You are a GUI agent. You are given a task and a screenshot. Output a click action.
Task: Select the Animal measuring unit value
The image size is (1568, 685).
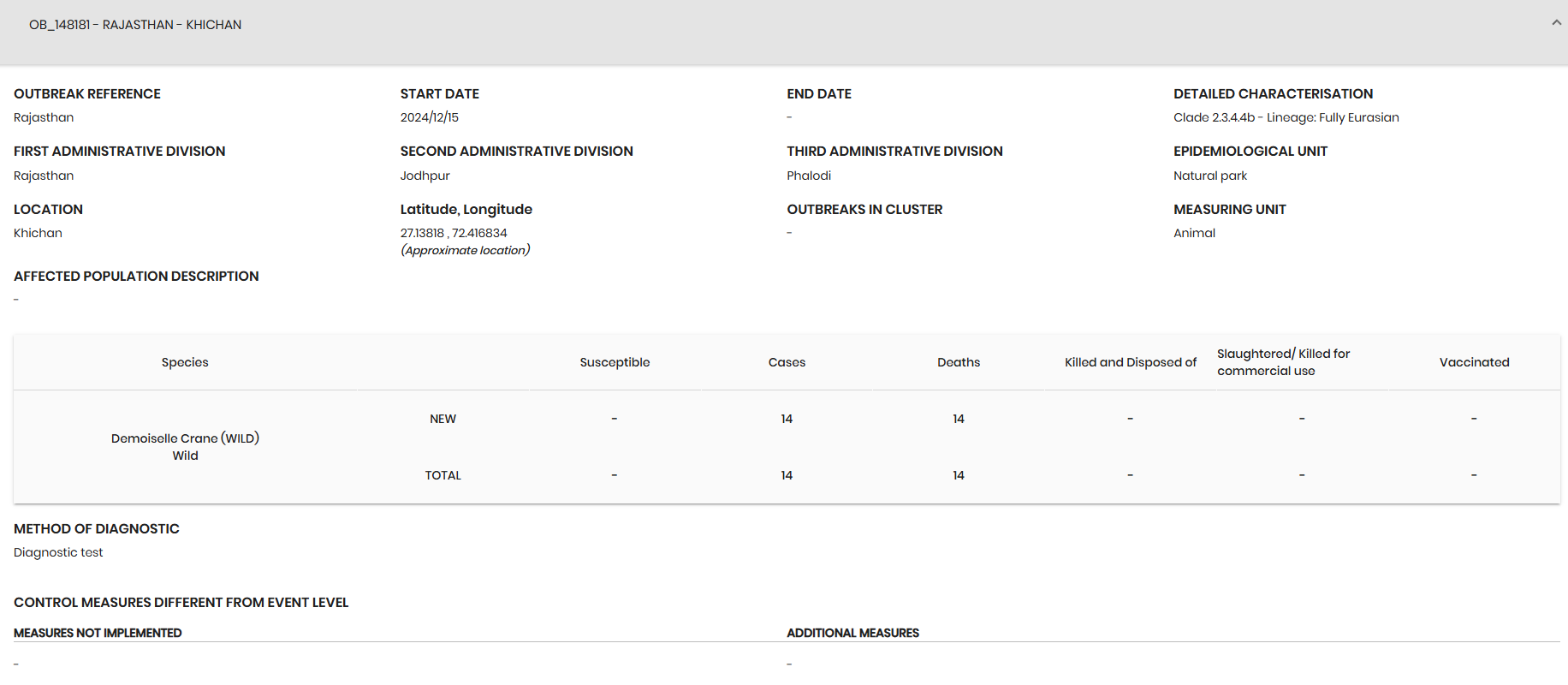tap(1194, 233)
